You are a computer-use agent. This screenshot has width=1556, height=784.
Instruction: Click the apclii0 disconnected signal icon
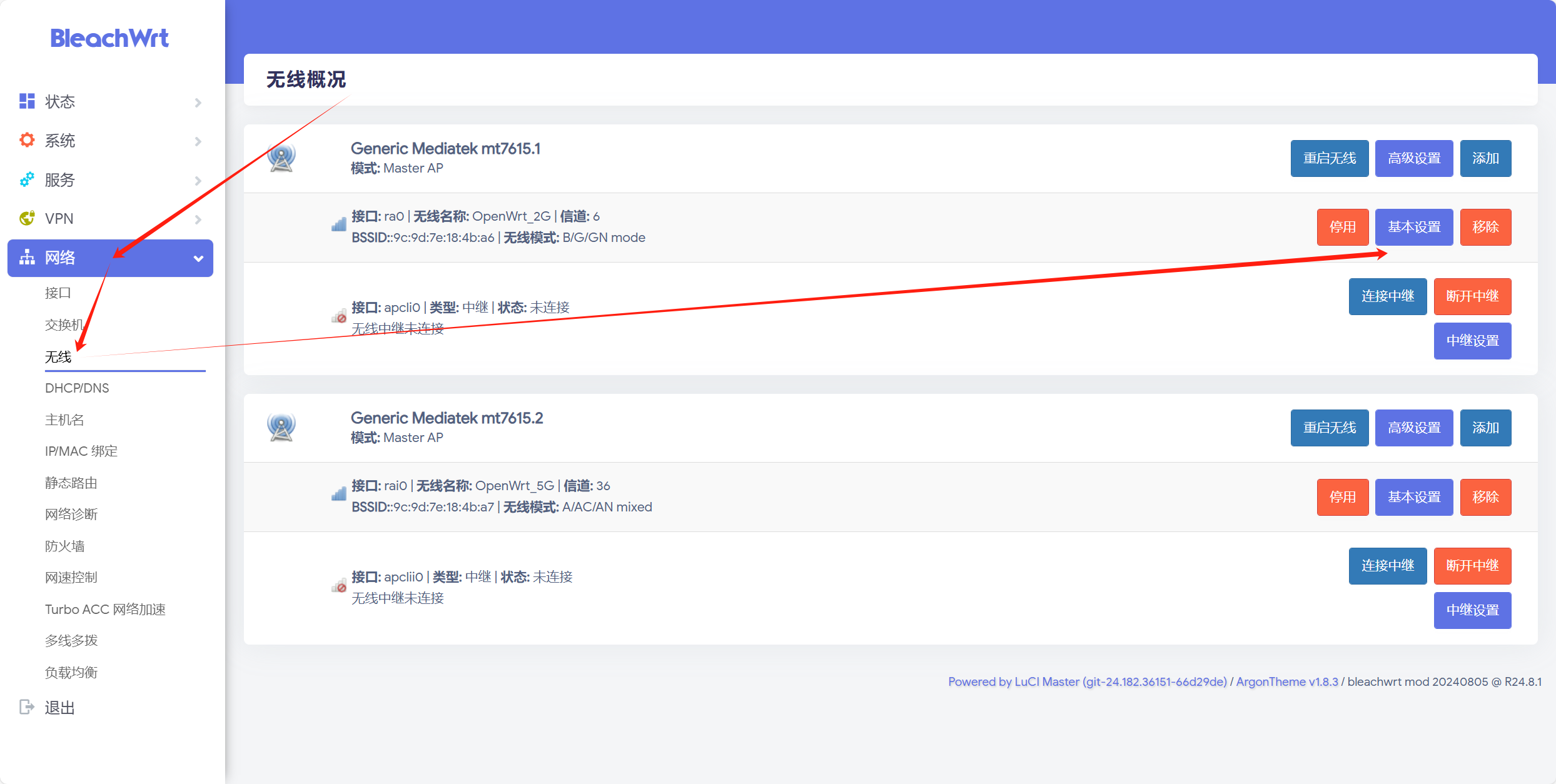[x=339, y=585]
